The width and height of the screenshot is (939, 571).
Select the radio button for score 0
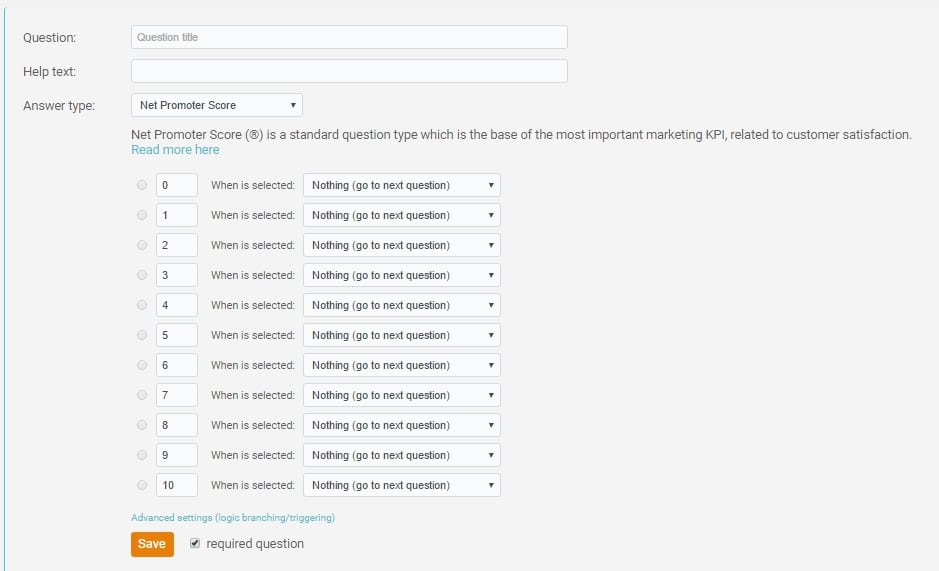[142, 185]
